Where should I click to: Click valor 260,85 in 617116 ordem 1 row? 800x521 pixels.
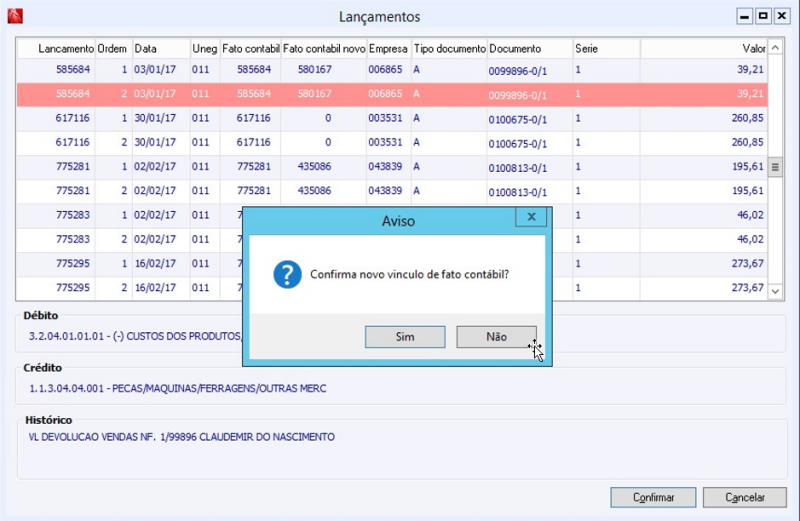click(x=747, y=118)
